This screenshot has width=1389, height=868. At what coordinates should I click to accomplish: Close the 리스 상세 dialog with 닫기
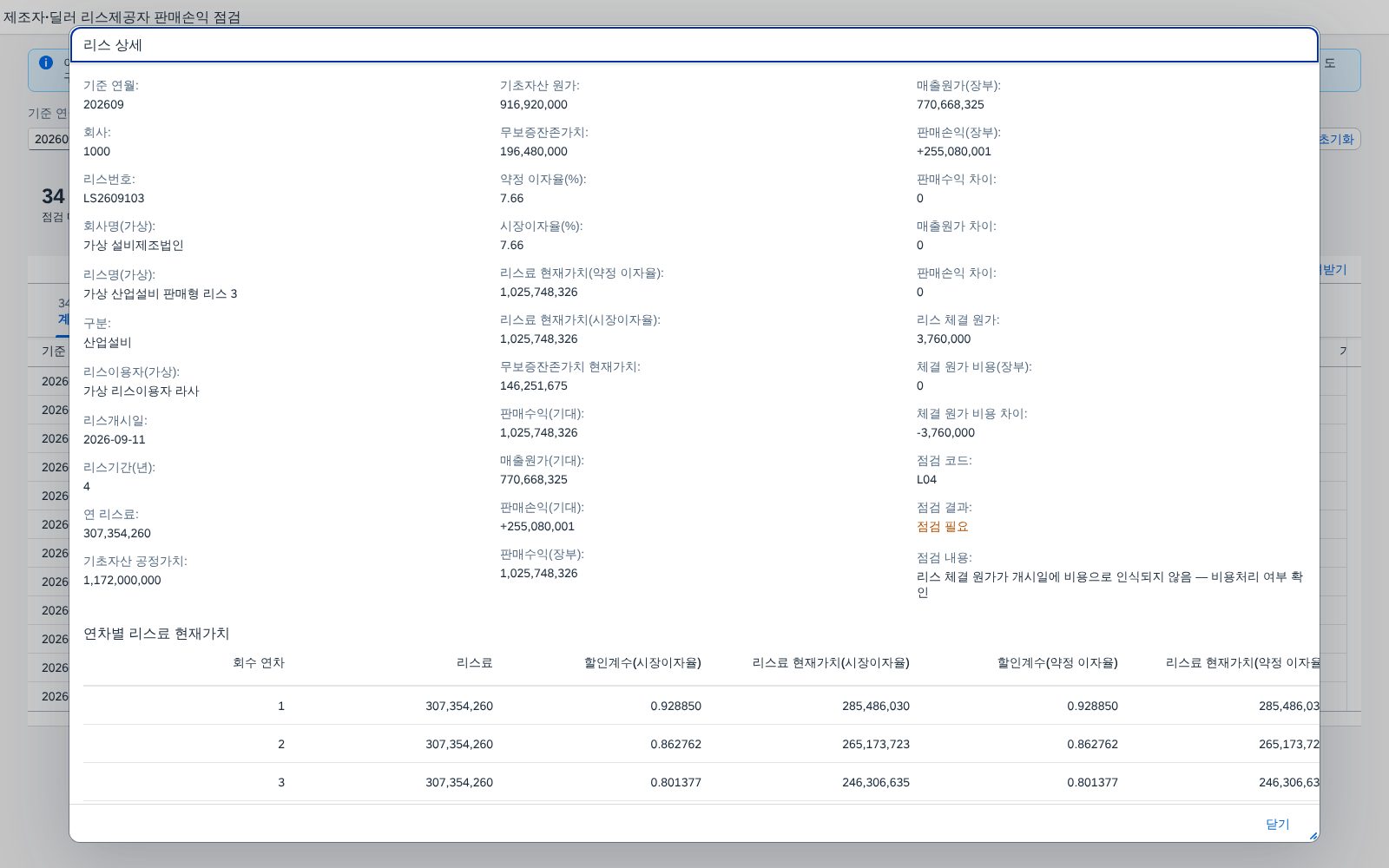point(1277,824)
